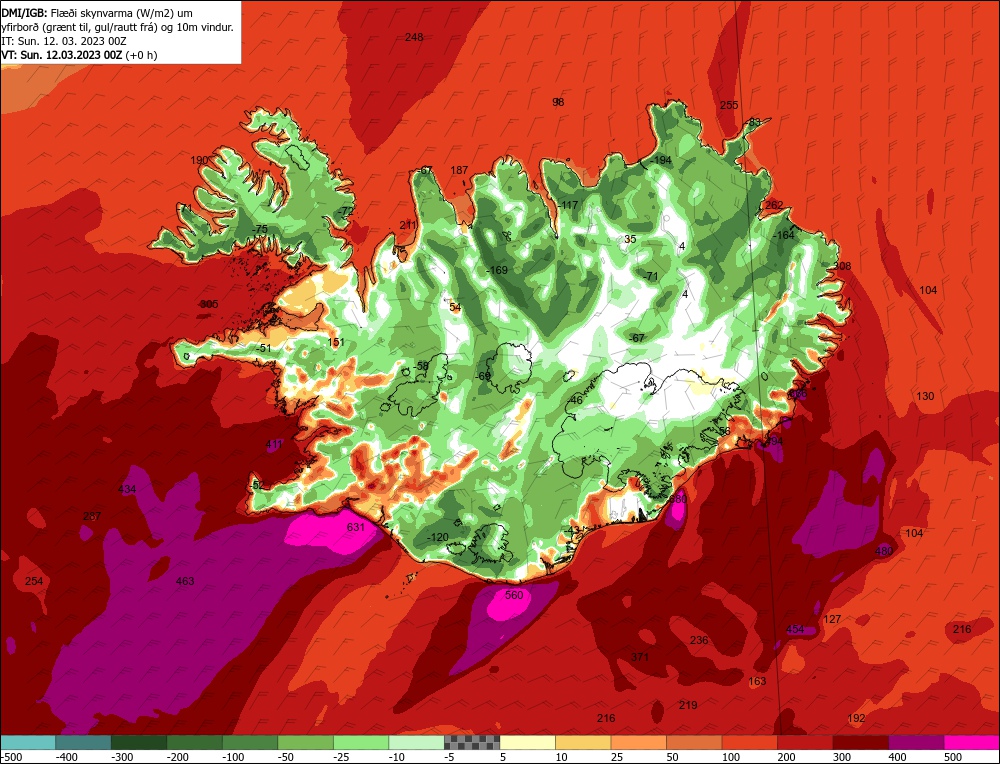Select the map value -120

437,538
